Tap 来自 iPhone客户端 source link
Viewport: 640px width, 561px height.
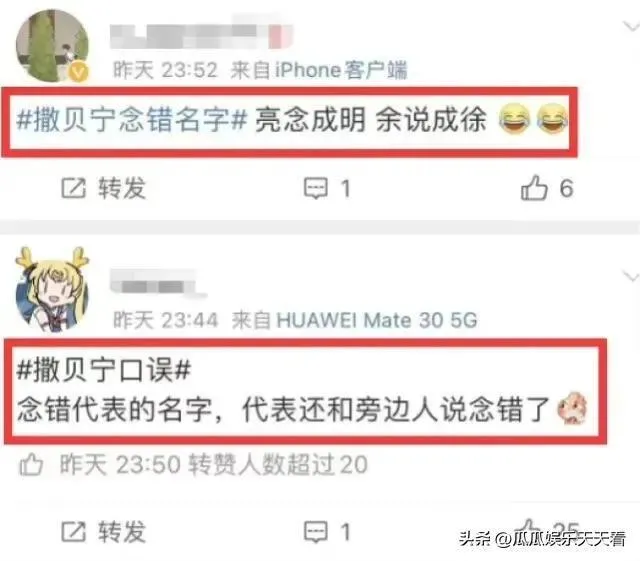(319, 70)
